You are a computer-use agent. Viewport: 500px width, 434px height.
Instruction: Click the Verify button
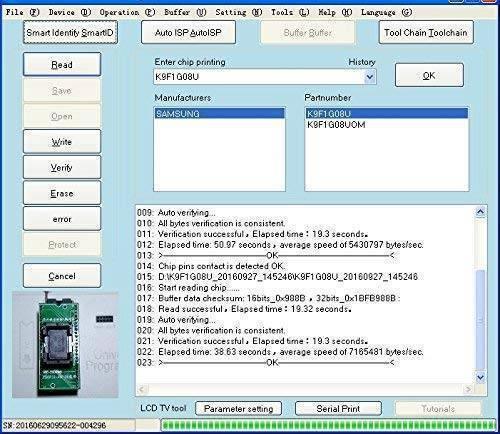click(62, 167)
